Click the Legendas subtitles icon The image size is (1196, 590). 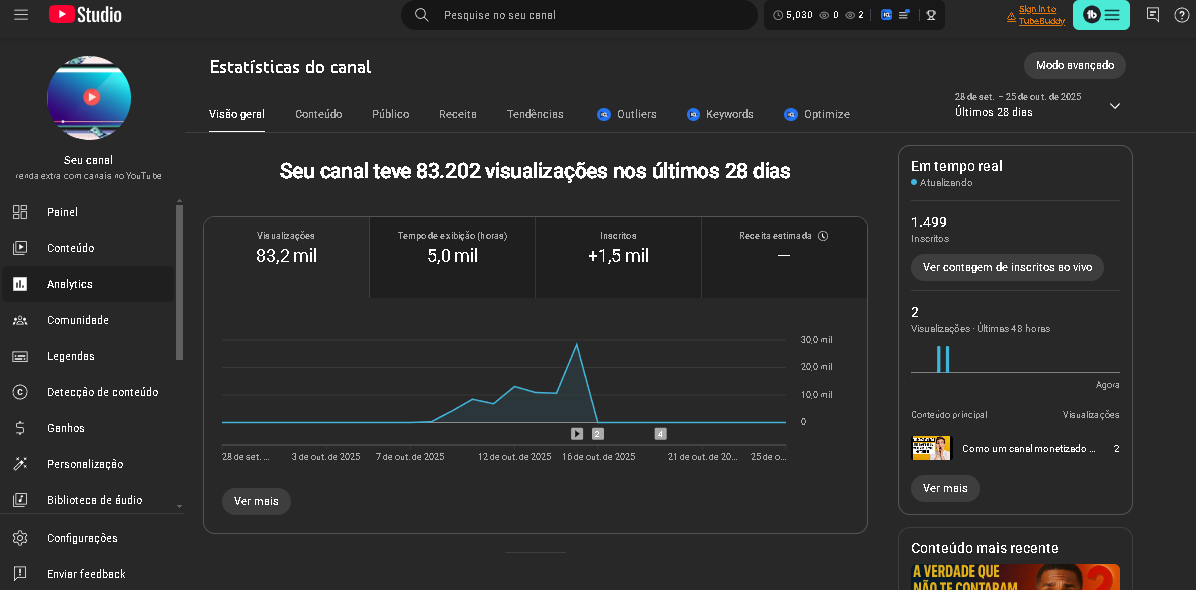point(20,356)
